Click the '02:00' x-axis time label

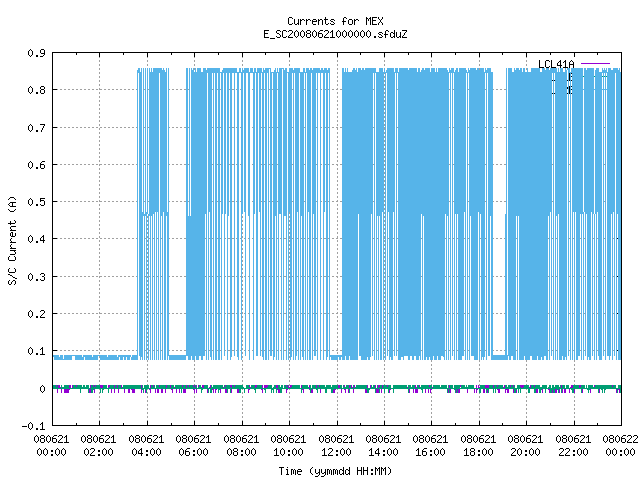(x=98, y=452)
